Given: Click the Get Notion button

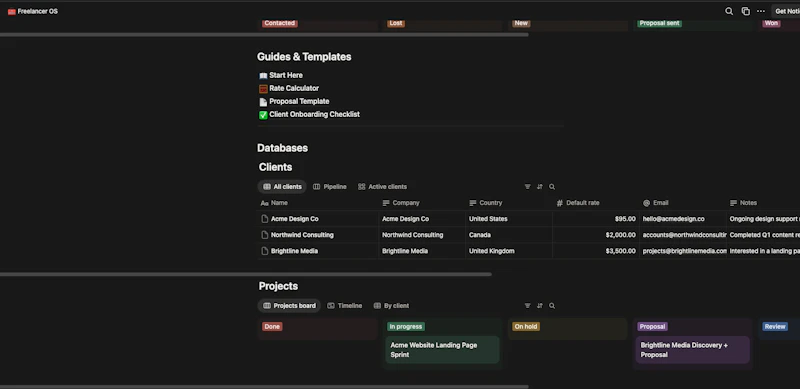Looking at the screenshot, I should [x=786, y=11].
